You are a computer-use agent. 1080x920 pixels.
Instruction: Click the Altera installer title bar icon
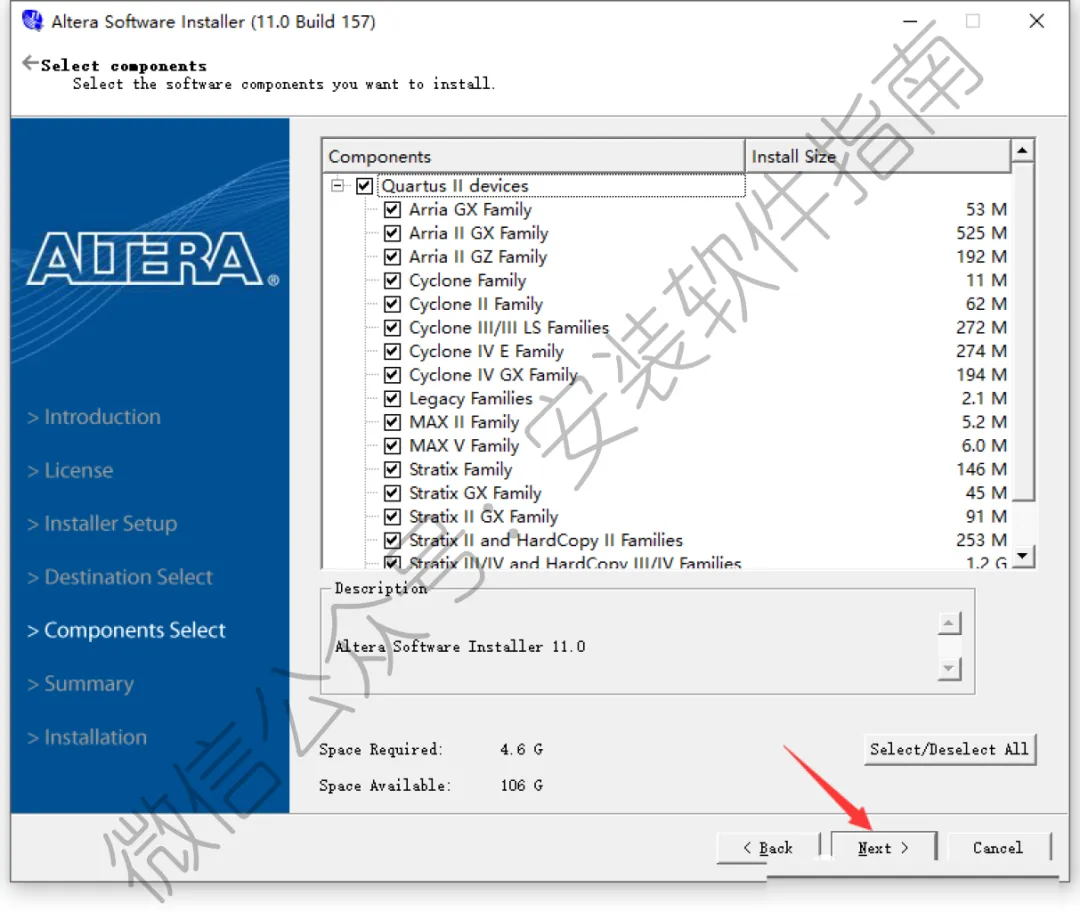[32, 21]
